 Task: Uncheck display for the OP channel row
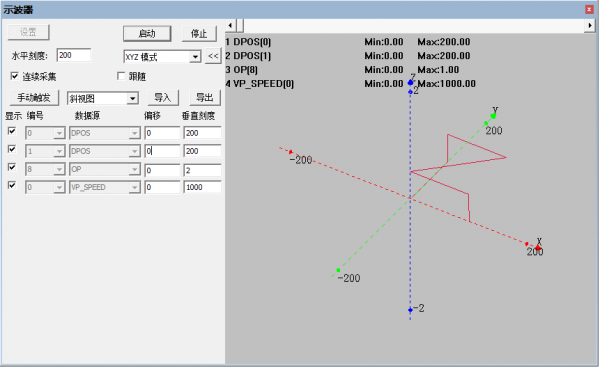pos(12,167)
